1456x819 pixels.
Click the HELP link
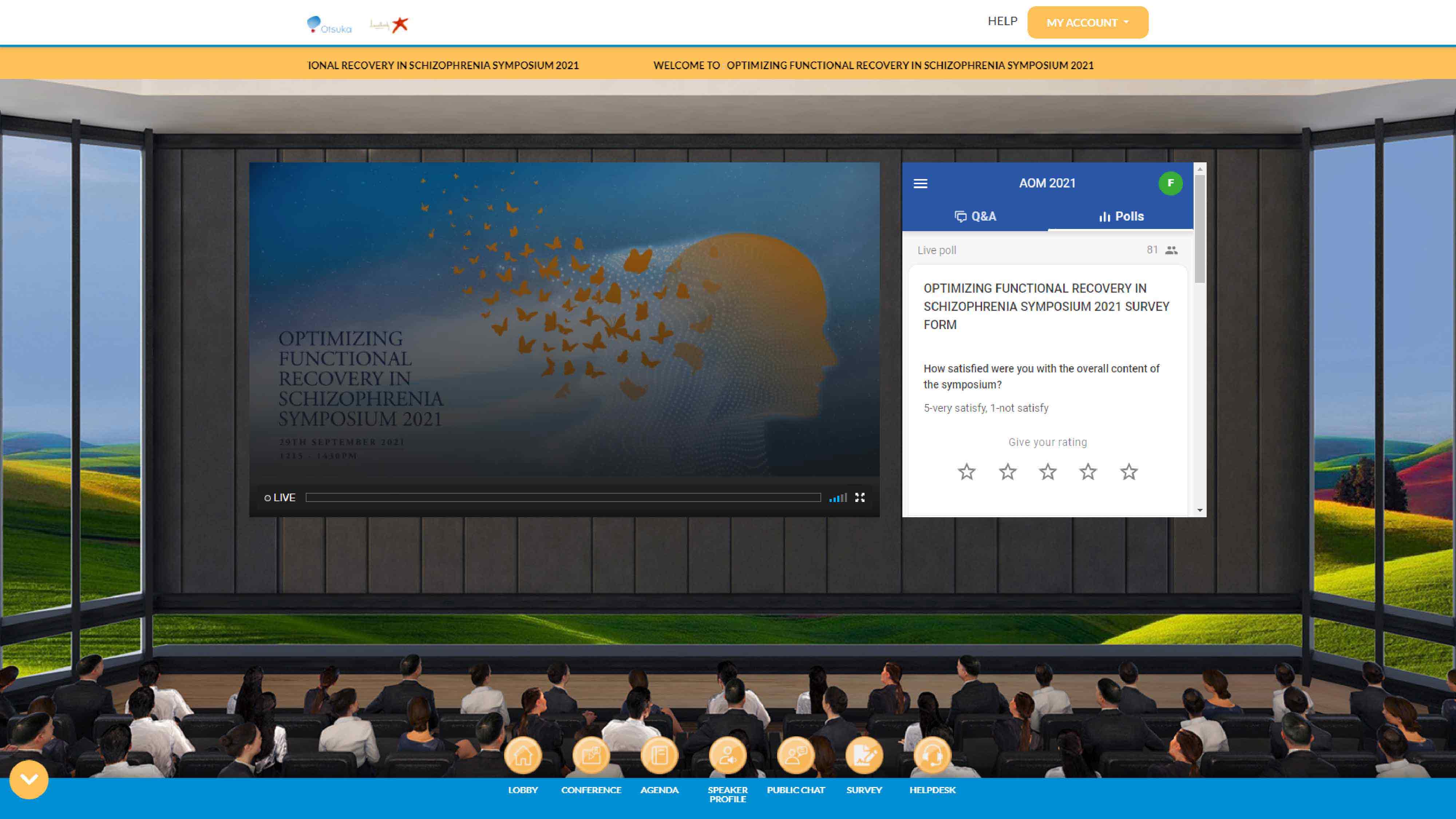pyautogui.click(x=1002, y=21)
